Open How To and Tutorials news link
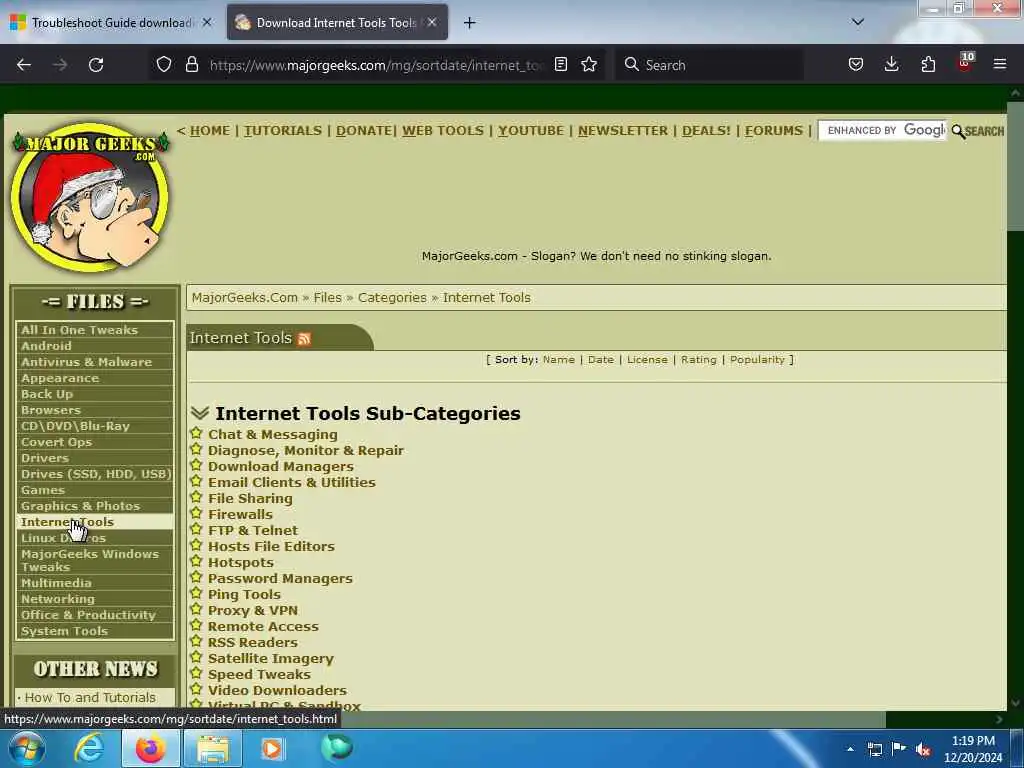1024x768 pixels. click(x=90, y=697)
